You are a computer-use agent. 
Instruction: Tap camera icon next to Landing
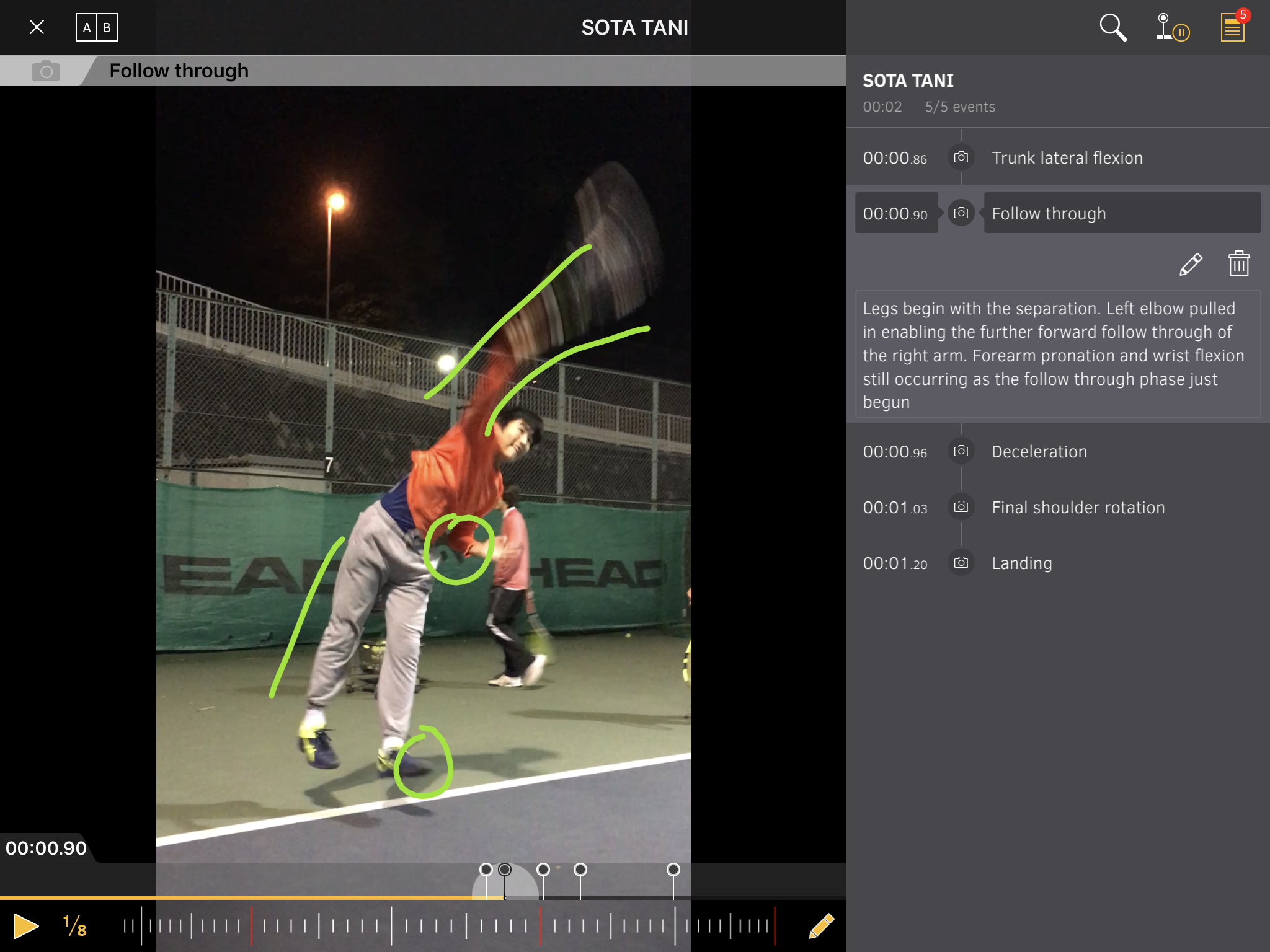961,563
